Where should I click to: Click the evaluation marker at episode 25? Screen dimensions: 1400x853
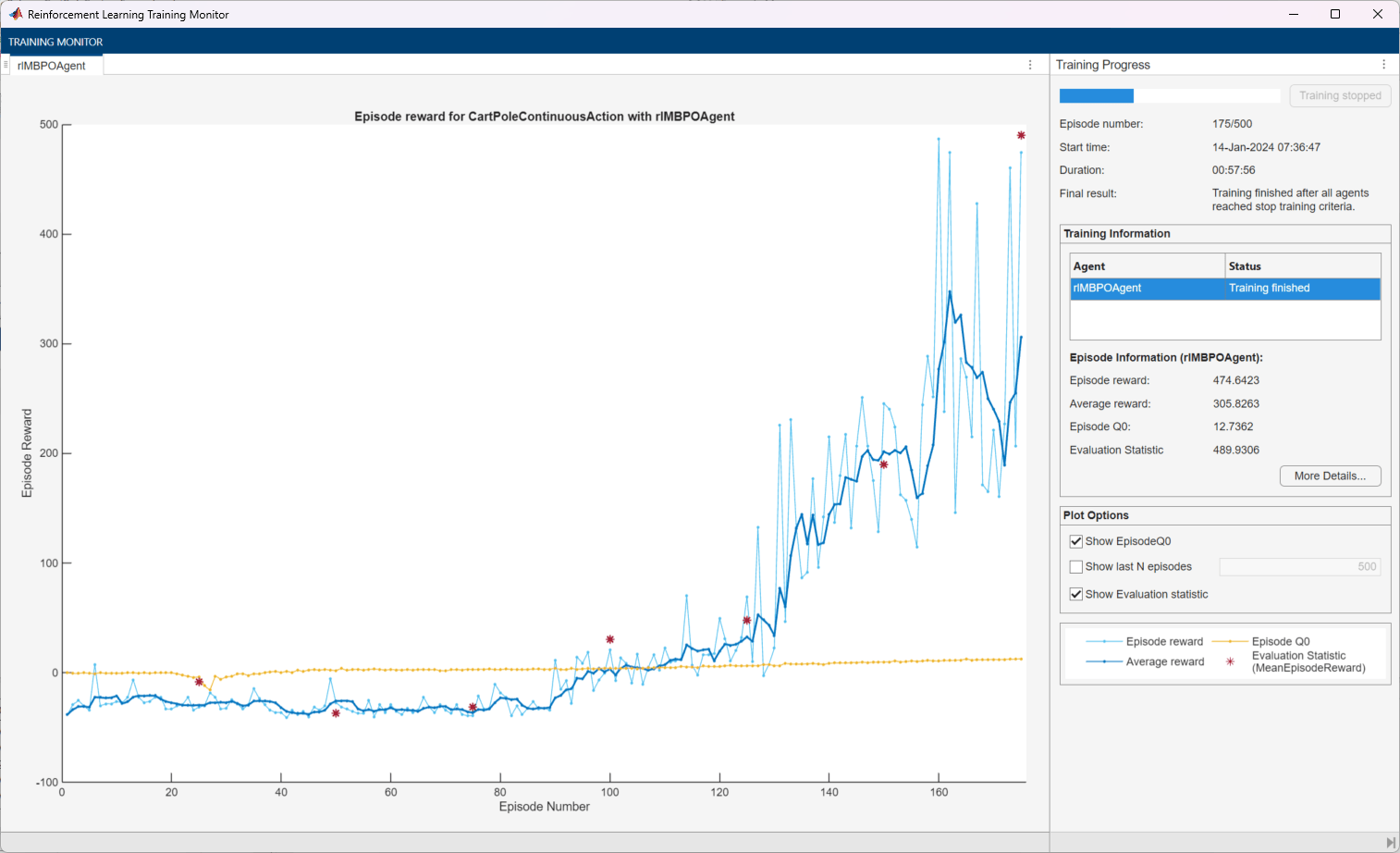coord(199,681)
